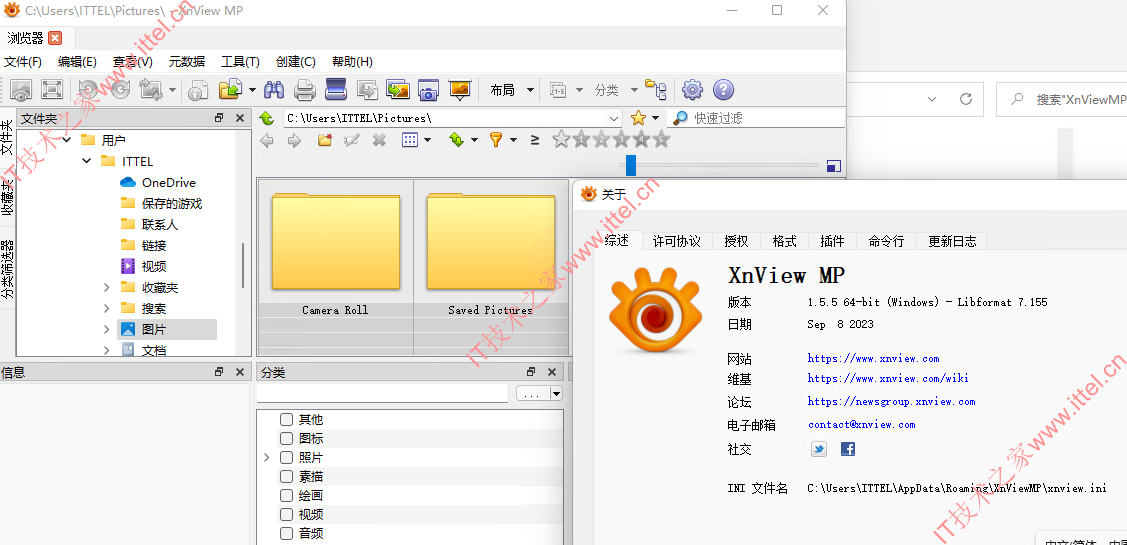
Task: Switch to the 命令行 tab
Action: [886, 241]
